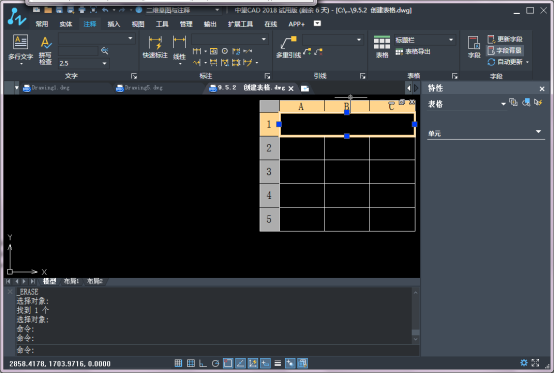554x374 pixels.
Task: Toggle grid display in the status bar
Action: (x=191, y=363)
